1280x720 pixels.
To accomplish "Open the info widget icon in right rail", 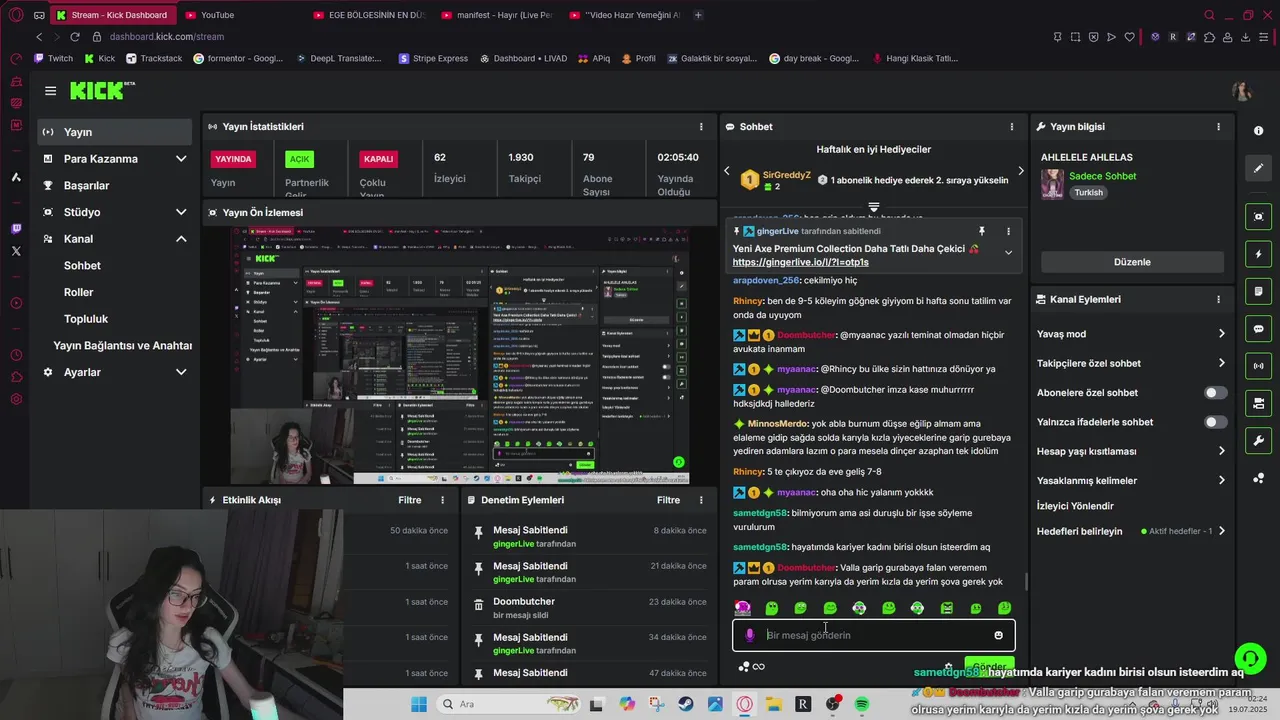I will pyautogui.click(x=1258, y=131).
